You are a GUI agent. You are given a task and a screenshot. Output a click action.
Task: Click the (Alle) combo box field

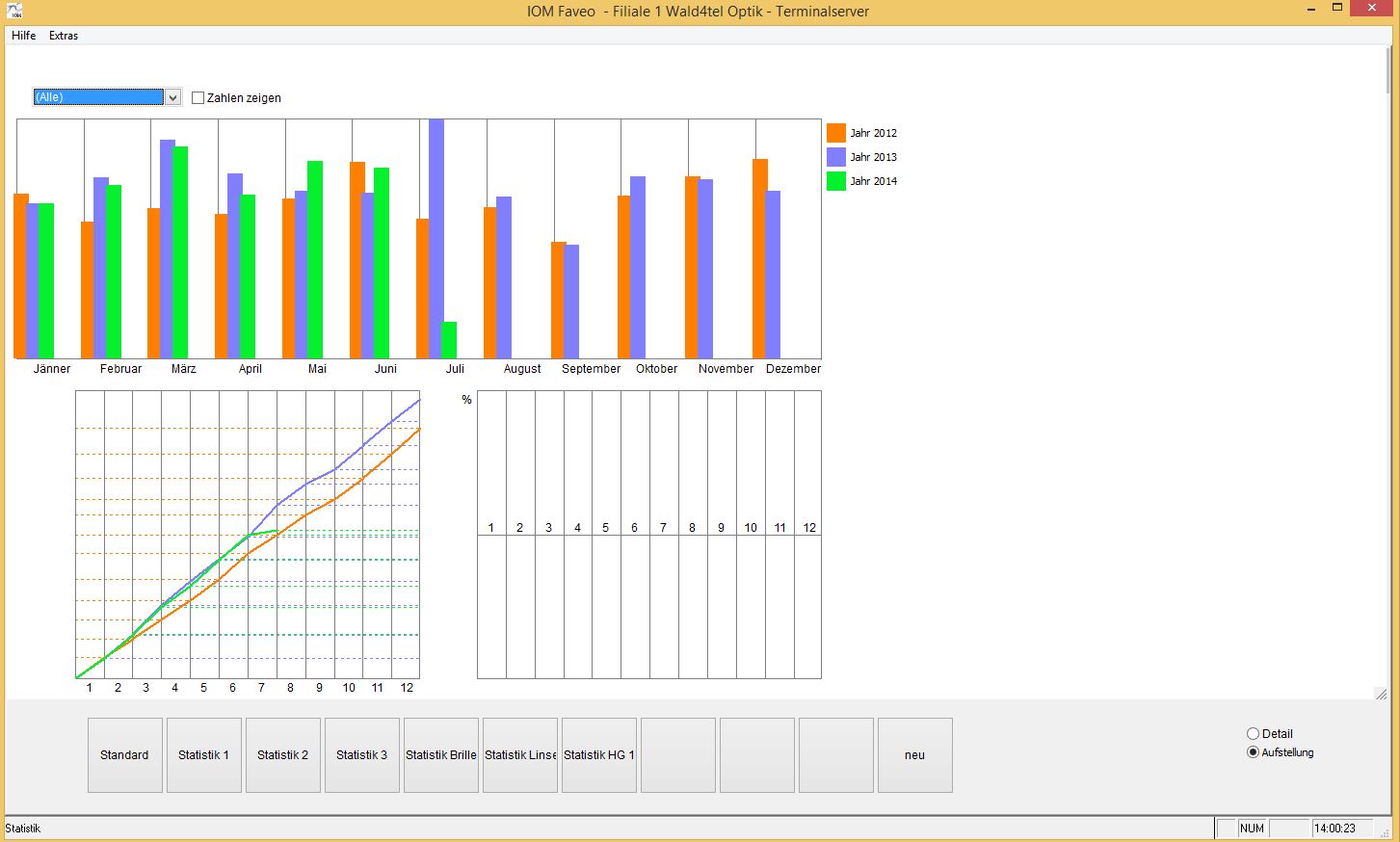[98, 97]
